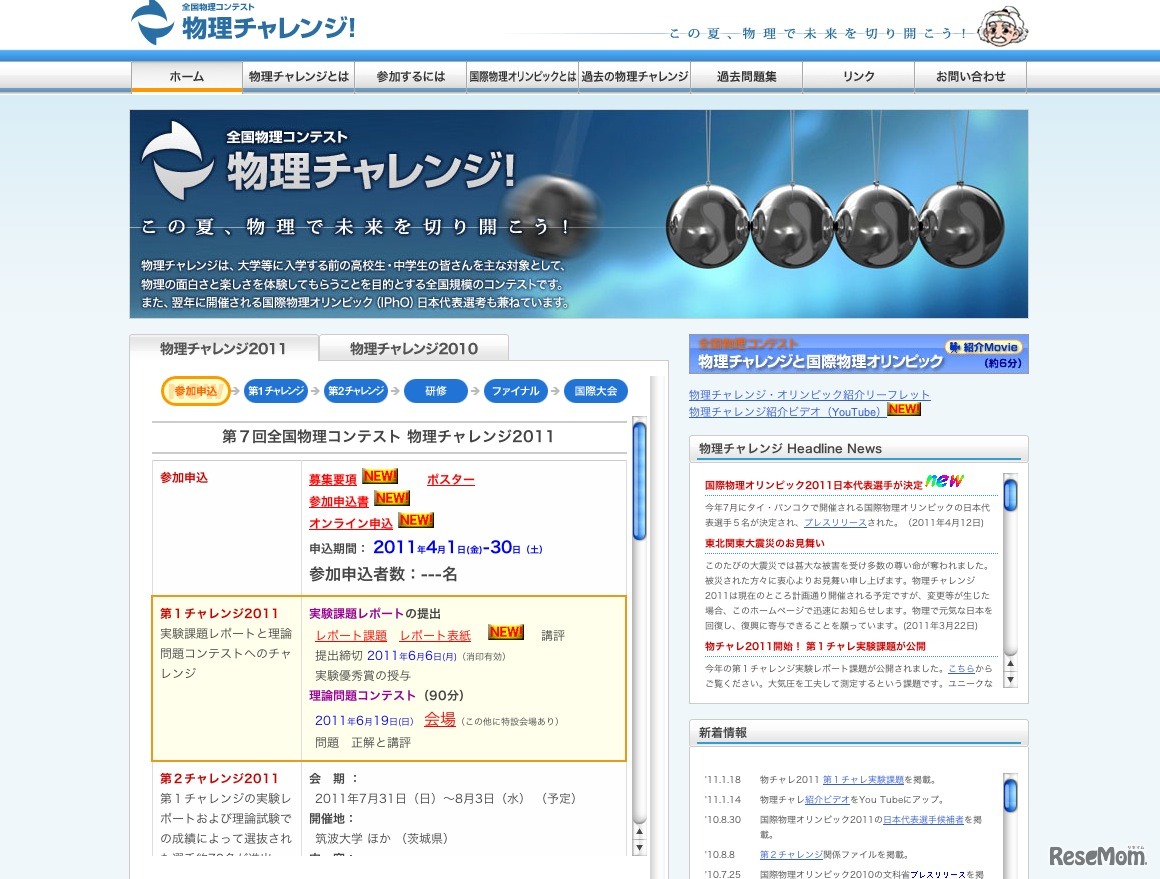Viewport: 1160px width, 879px height.
Task: Open the 過去問題集 navigation tab
Action: coord(747,75)
